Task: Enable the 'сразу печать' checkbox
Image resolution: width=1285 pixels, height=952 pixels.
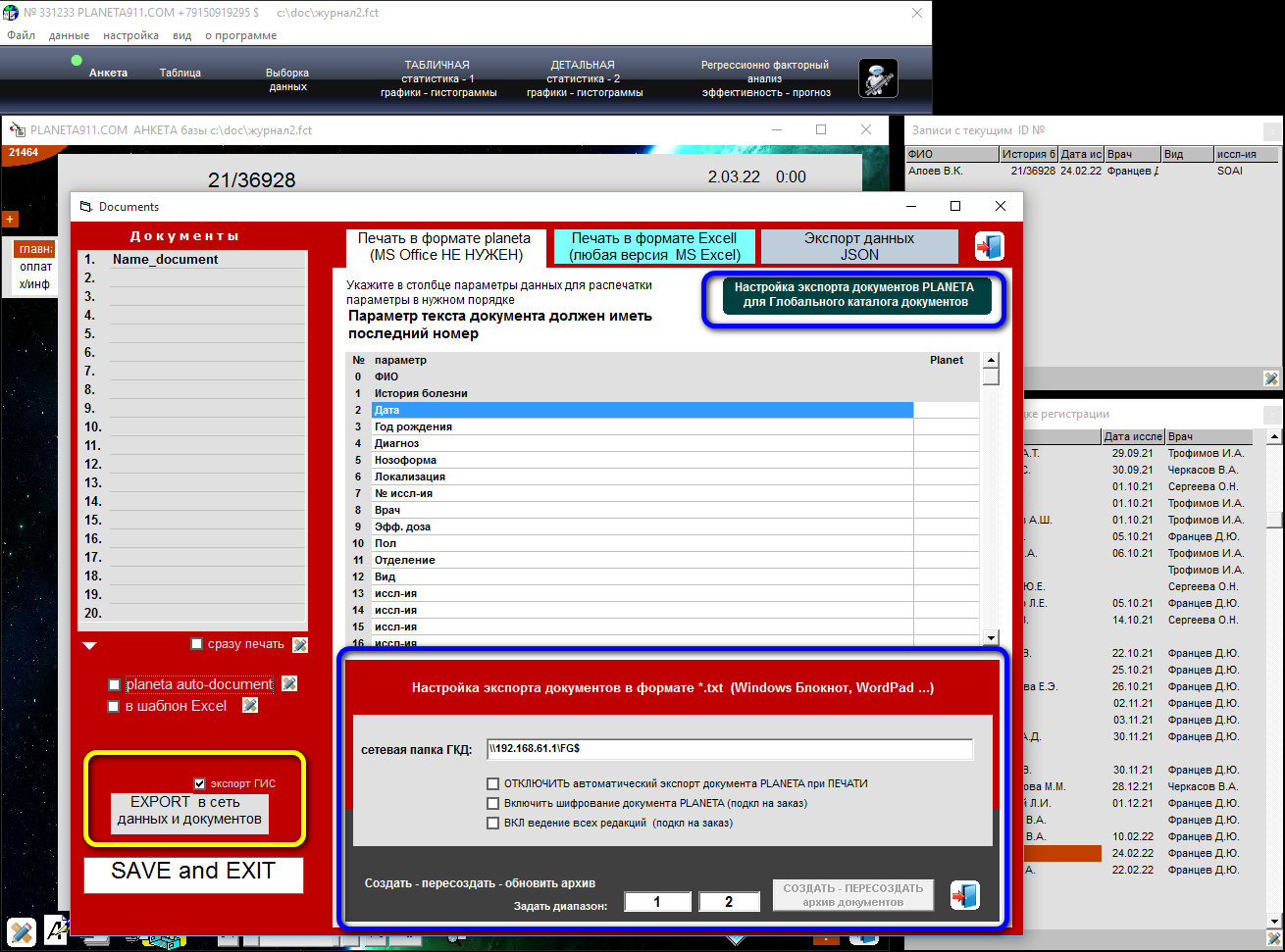Action: (197, 645)
